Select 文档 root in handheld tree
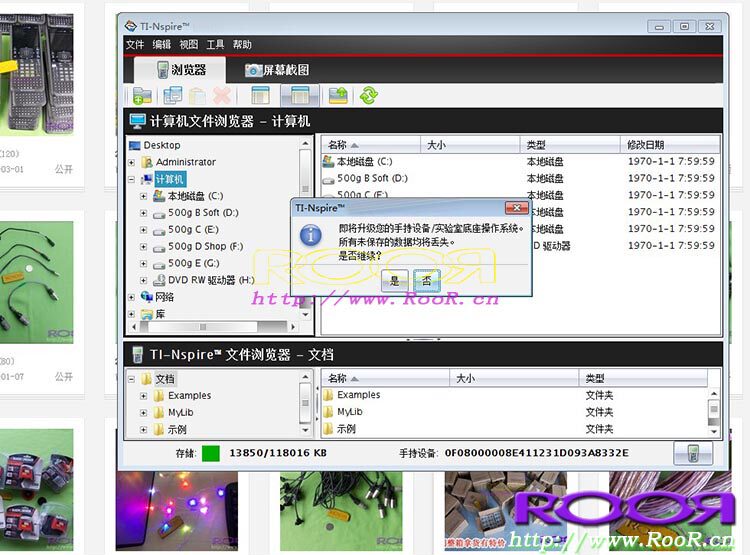The width and height of the screenshot is (750, 555). tap(165, 379)
